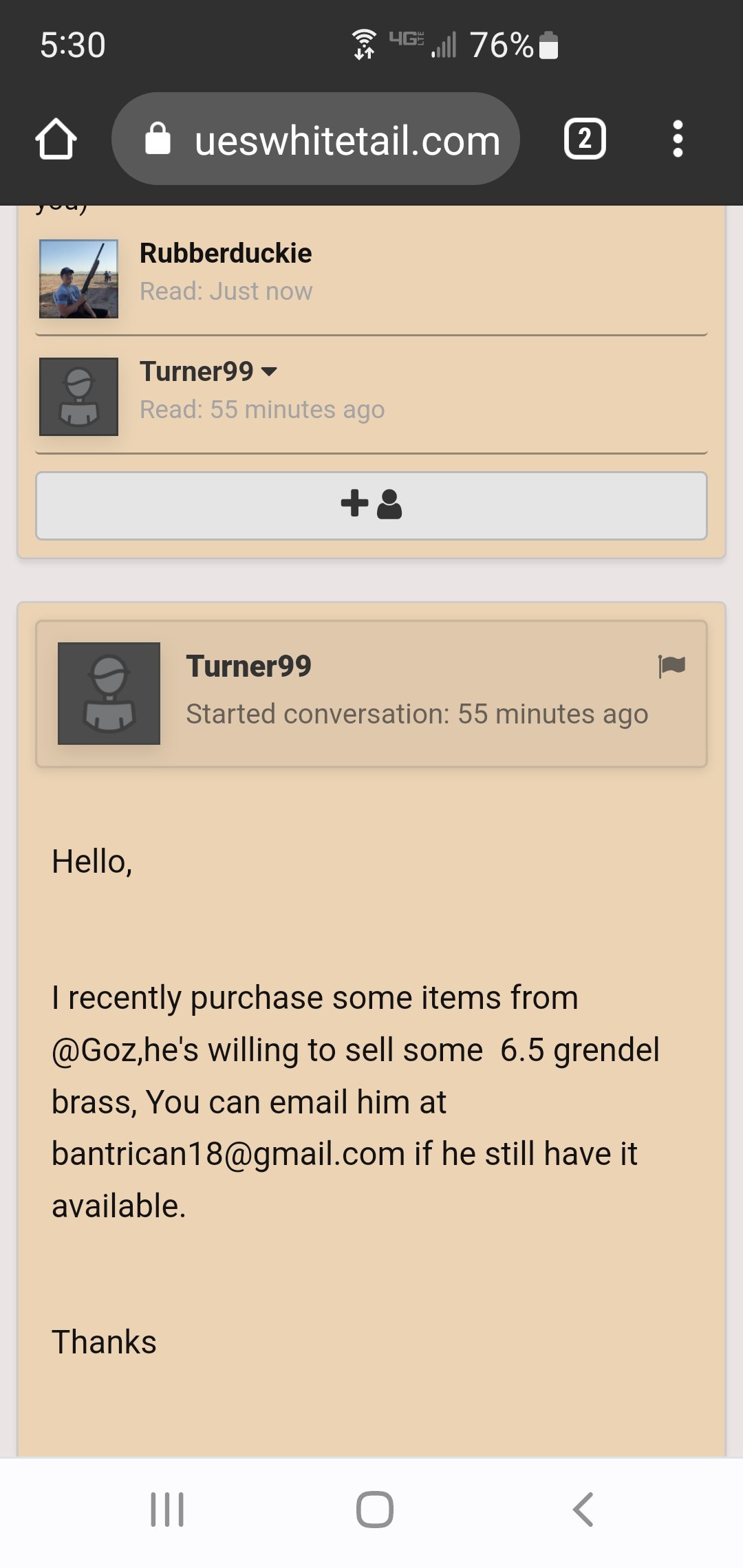The image size is (743, 1568).
Task: Tap Turner99's large avatar in message header
Action: (109, 693)
